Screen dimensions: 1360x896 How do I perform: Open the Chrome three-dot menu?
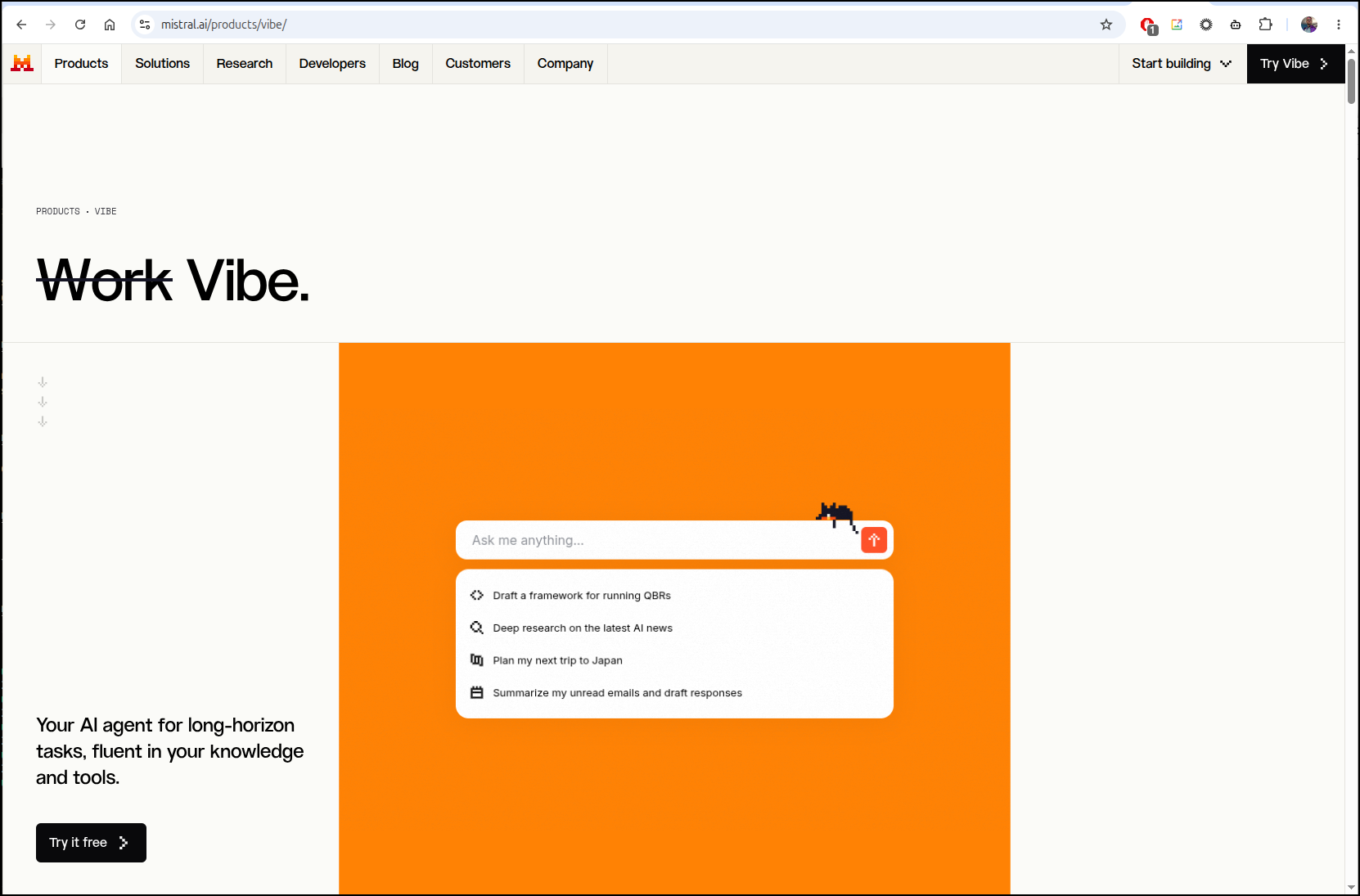pos(1339,25)
